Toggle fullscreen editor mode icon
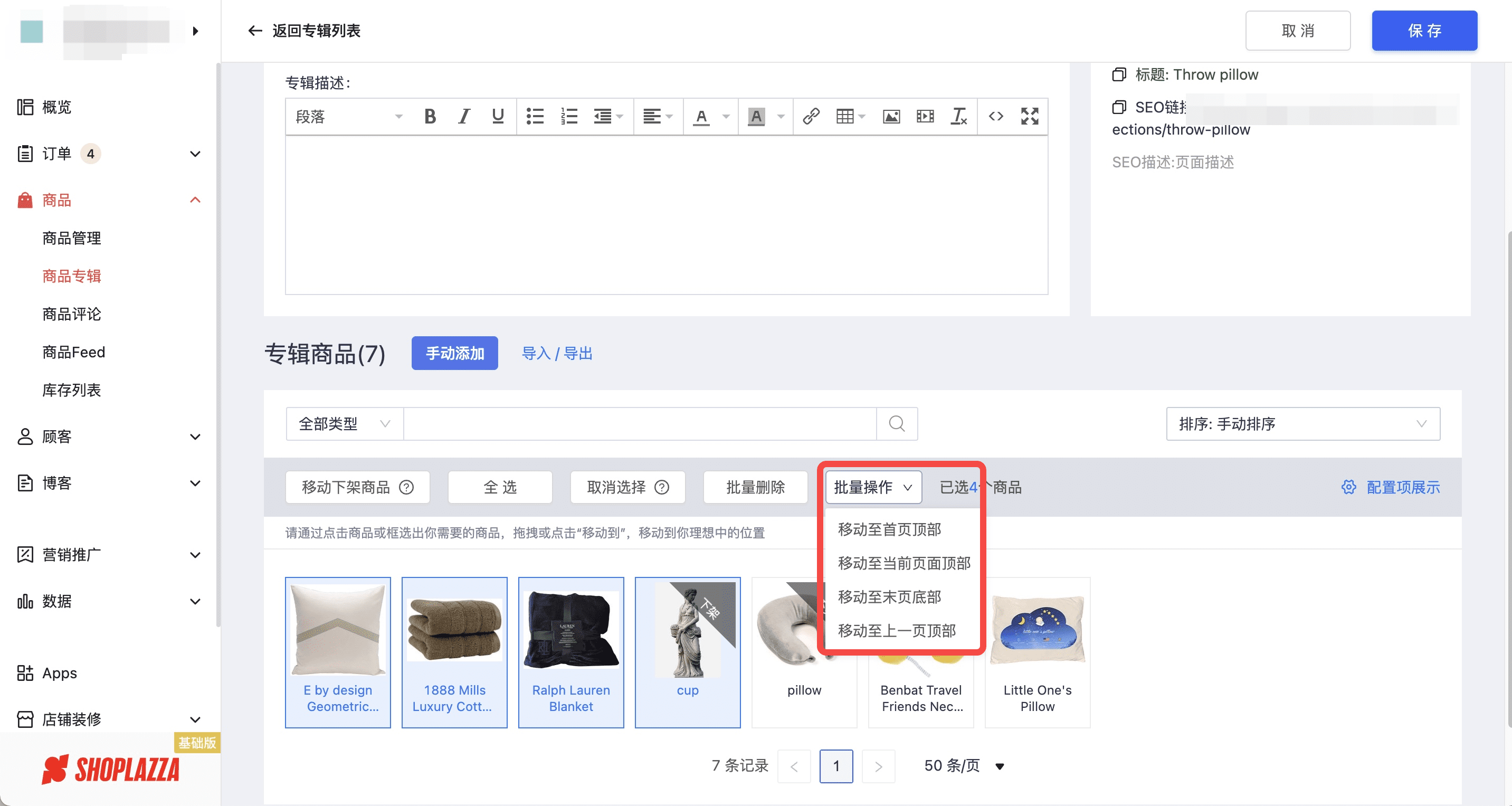Image resolution: width=1512 pixels, height=806 pixels. 1030,116
